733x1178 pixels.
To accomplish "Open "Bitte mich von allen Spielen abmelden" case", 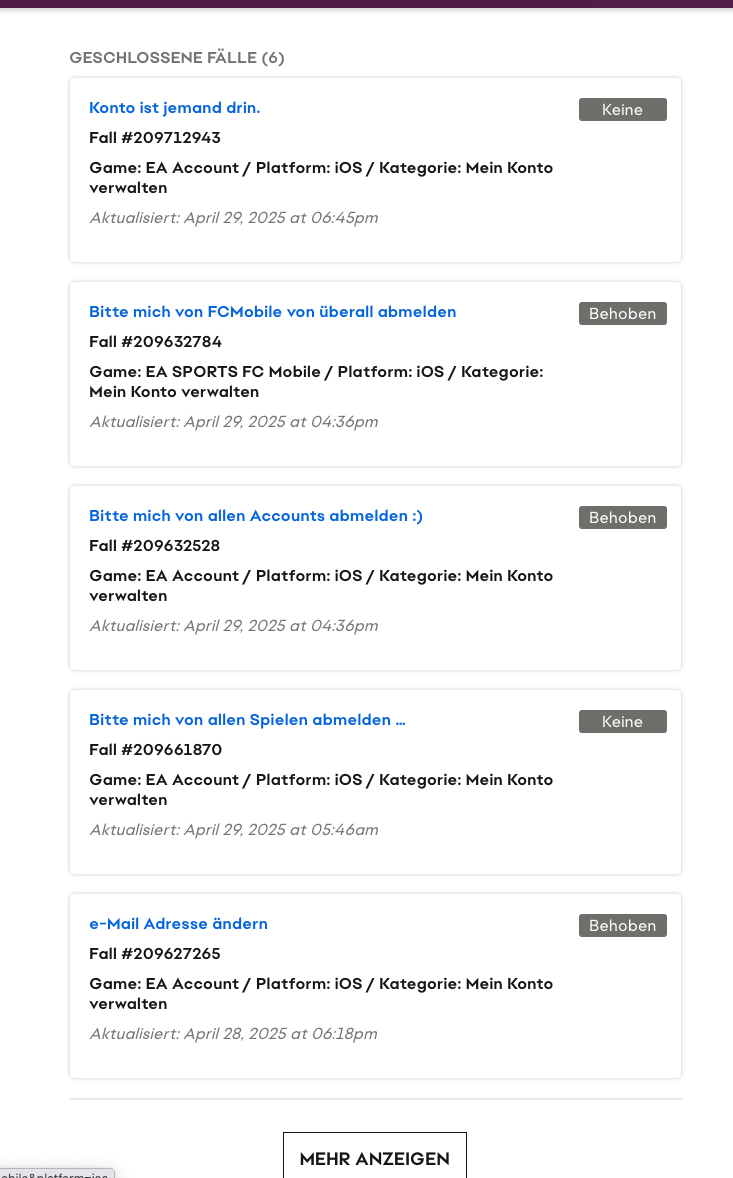I will pos(246,720).
